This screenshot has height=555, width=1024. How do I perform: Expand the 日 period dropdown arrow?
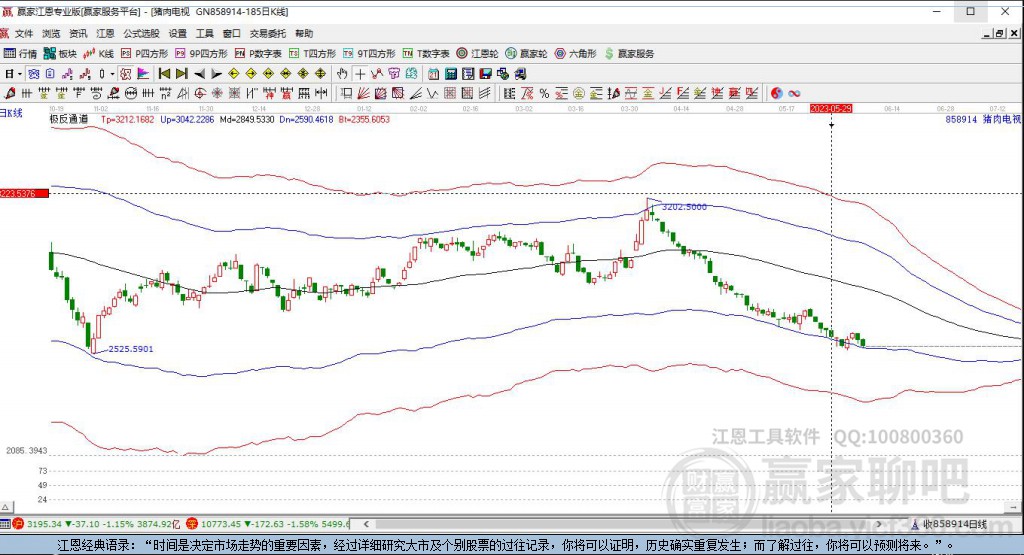(x=20, y=74)
